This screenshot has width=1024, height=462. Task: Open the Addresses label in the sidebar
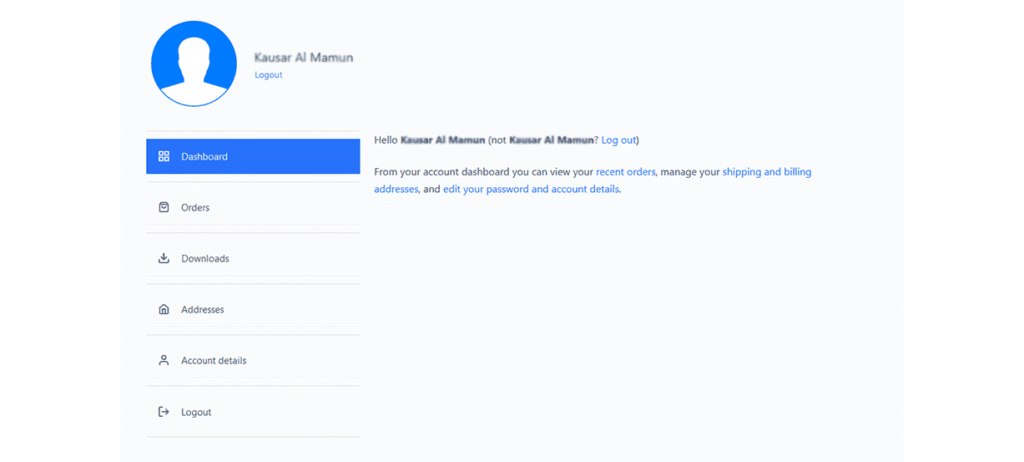pos(202,310)
